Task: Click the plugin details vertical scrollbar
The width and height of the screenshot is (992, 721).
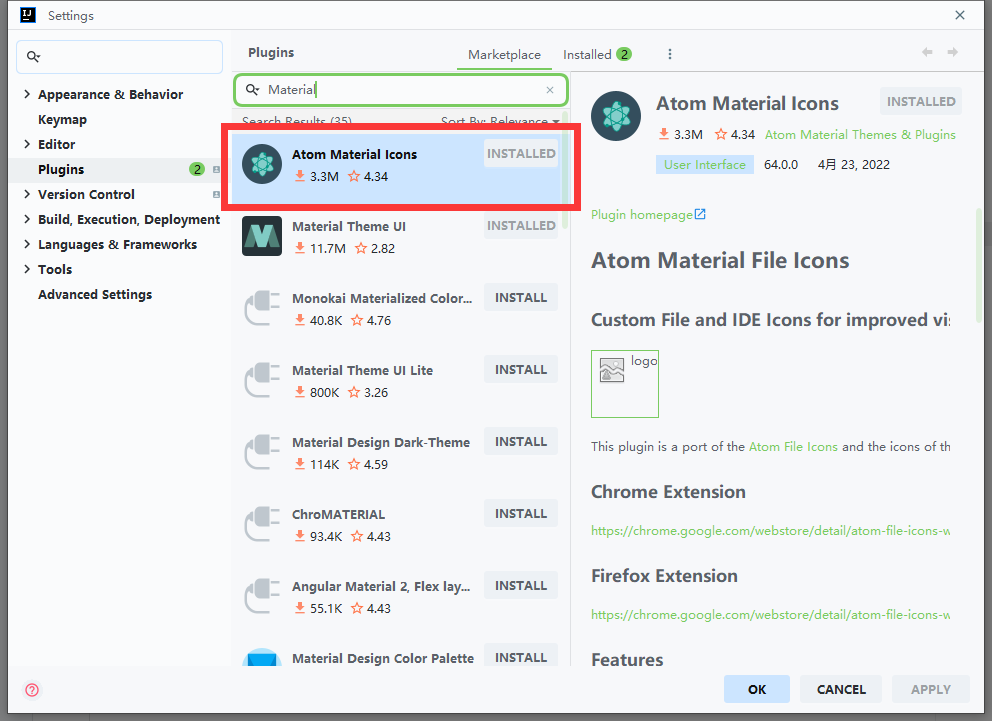Action: point(979,266)
